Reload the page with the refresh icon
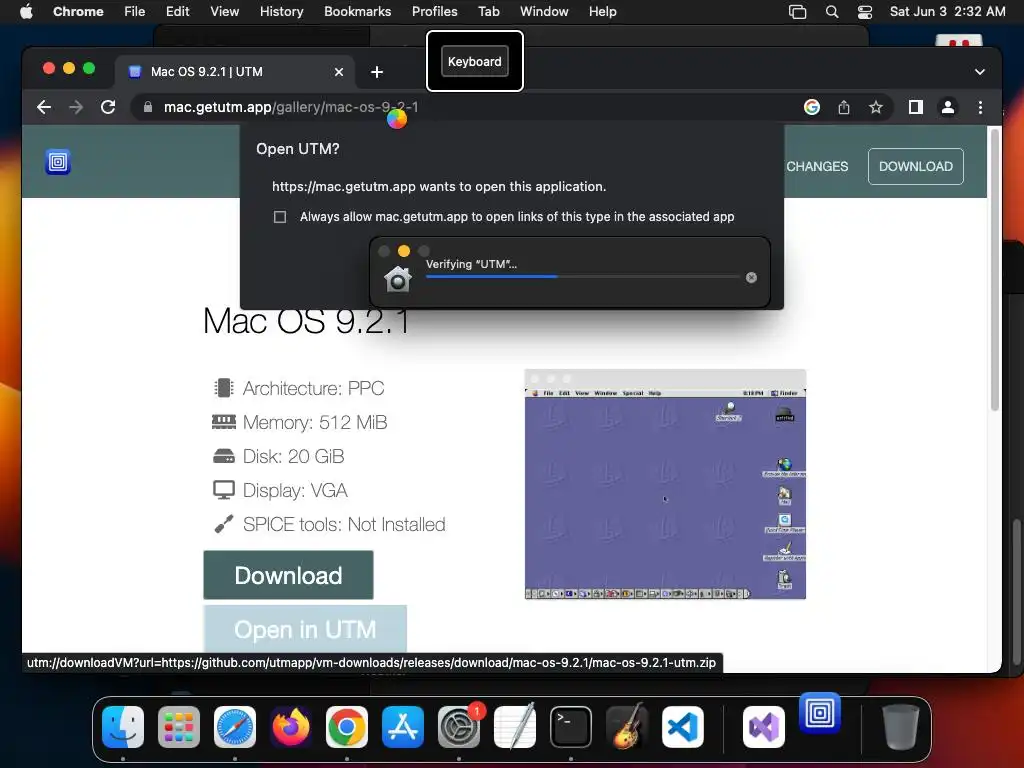 pyautogui.click(x=108, y=107)
